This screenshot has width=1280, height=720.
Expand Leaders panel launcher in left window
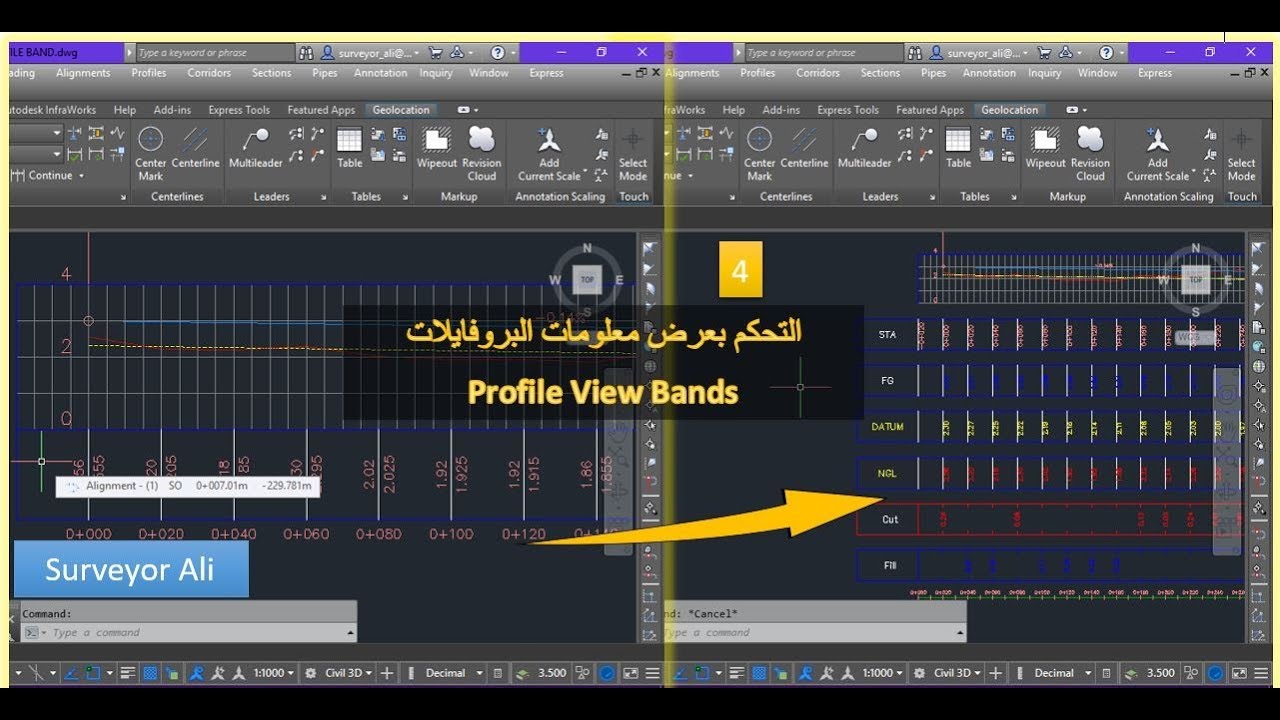[323, 197]
